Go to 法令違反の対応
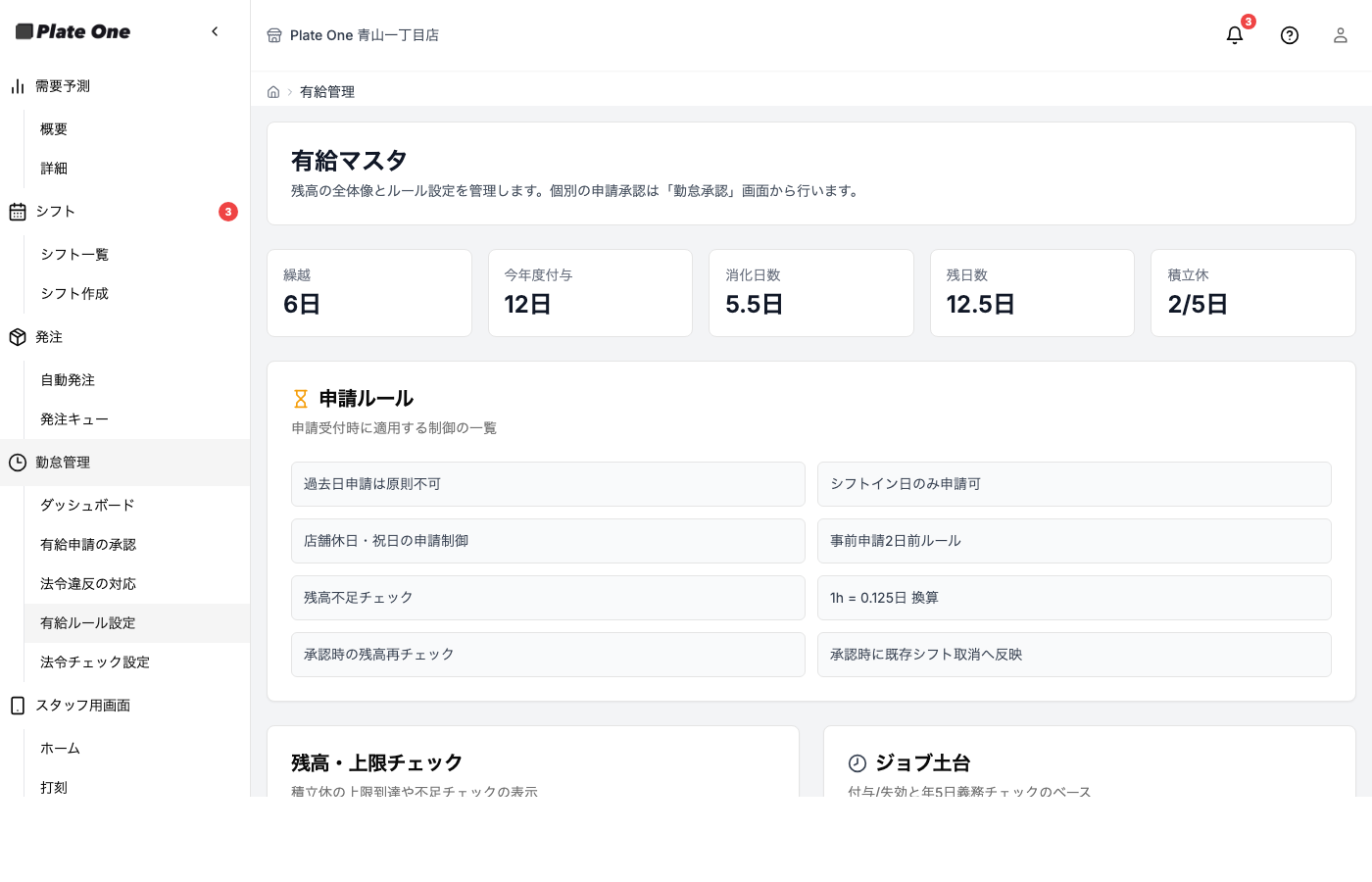The image size is (1372, 882). point(137,584)
